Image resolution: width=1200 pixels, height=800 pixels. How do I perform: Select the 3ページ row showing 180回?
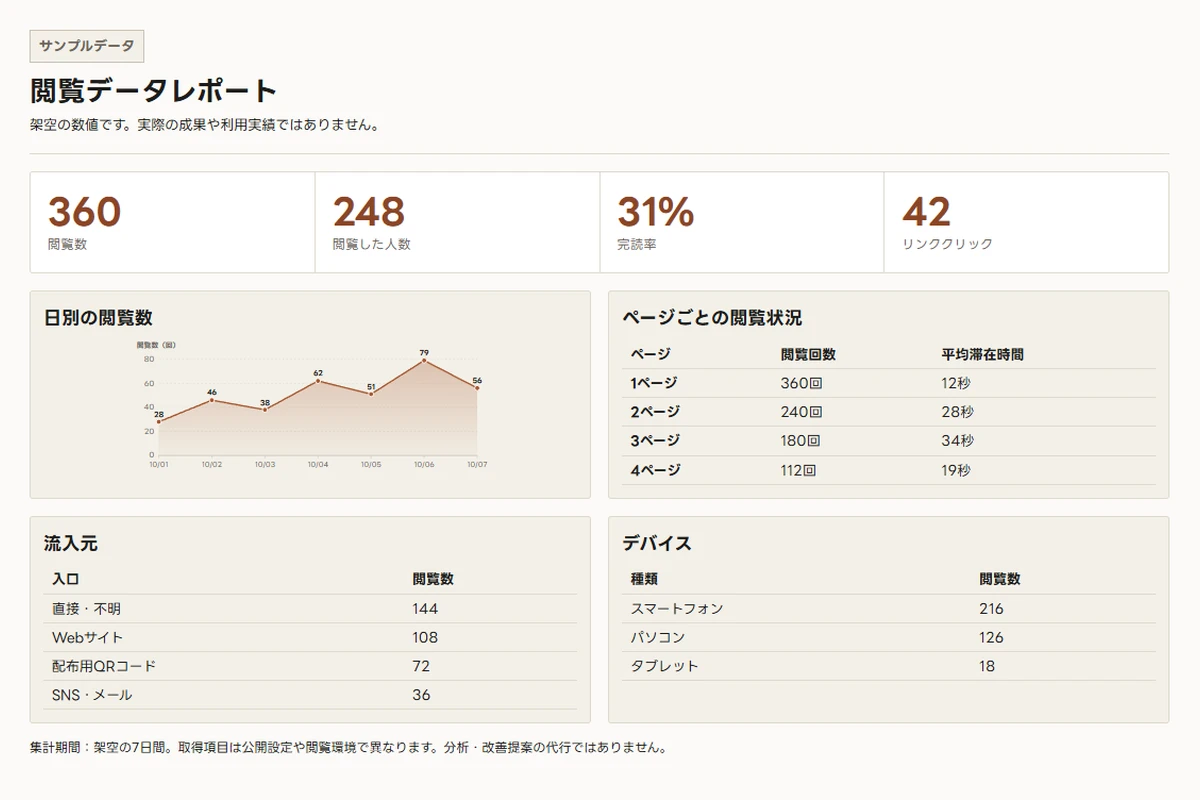click(x=888, y=441)
